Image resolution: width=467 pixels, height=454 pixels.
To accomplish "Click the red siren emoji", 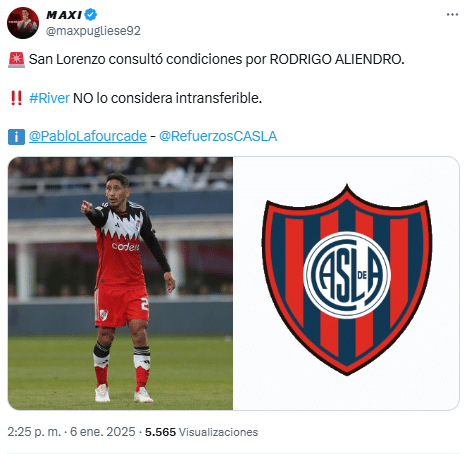I will point(16,60).
